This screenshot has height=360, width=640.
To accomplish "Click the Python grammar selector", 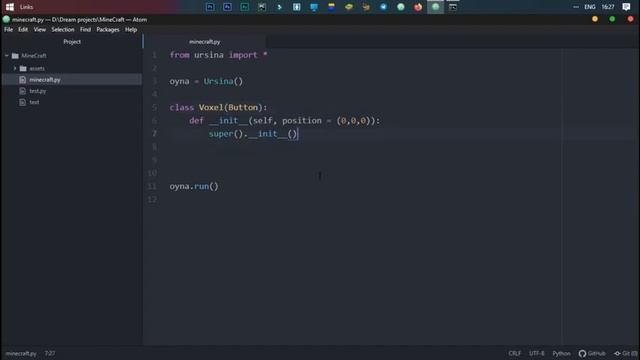I will pos(561,353).
